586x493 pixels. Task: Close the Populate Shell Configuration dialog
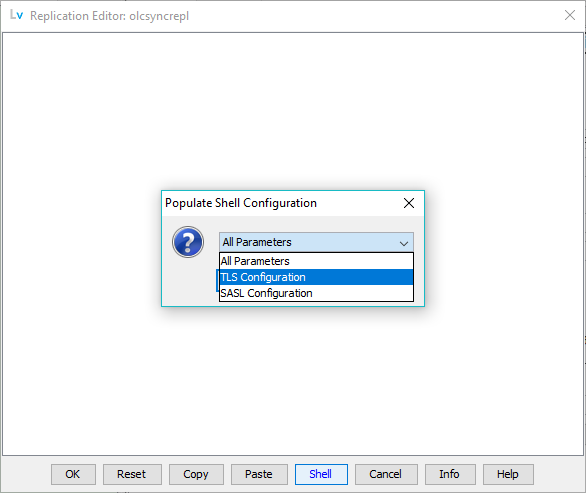pyautogui.click(x=409, y=203)
